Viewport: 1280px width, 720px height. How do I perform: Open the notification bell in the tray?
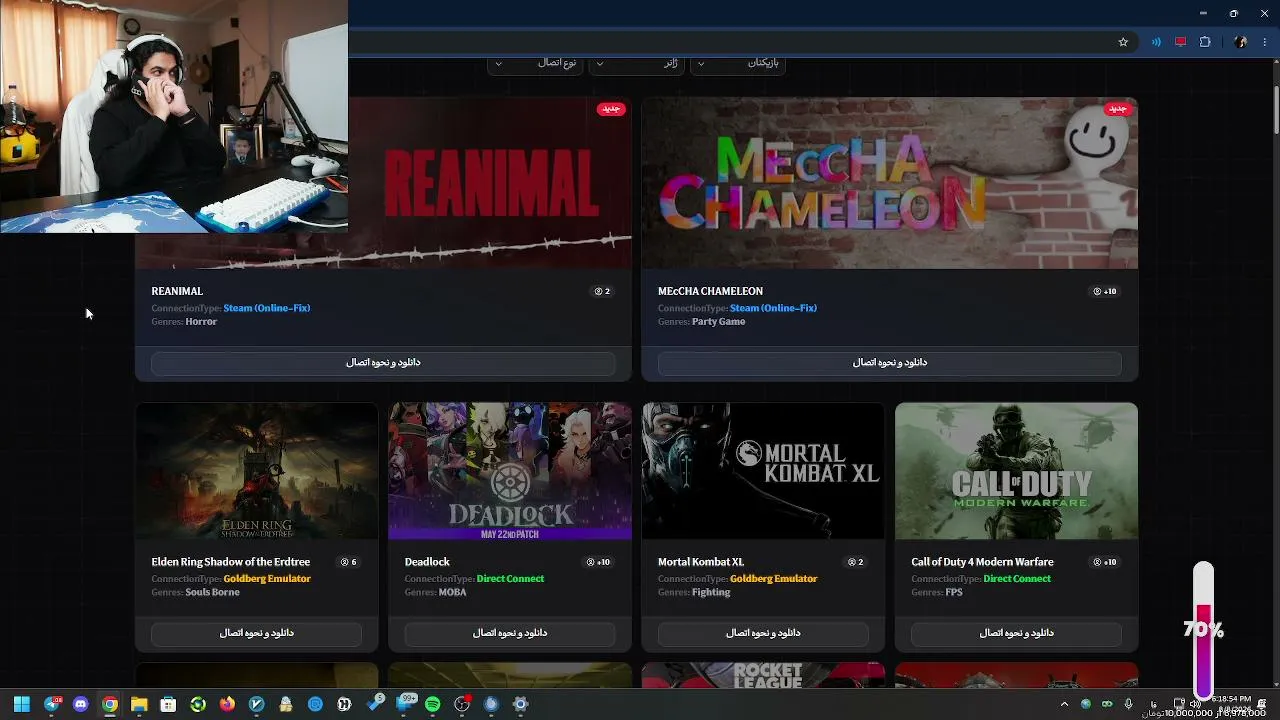pos(1264,704)
